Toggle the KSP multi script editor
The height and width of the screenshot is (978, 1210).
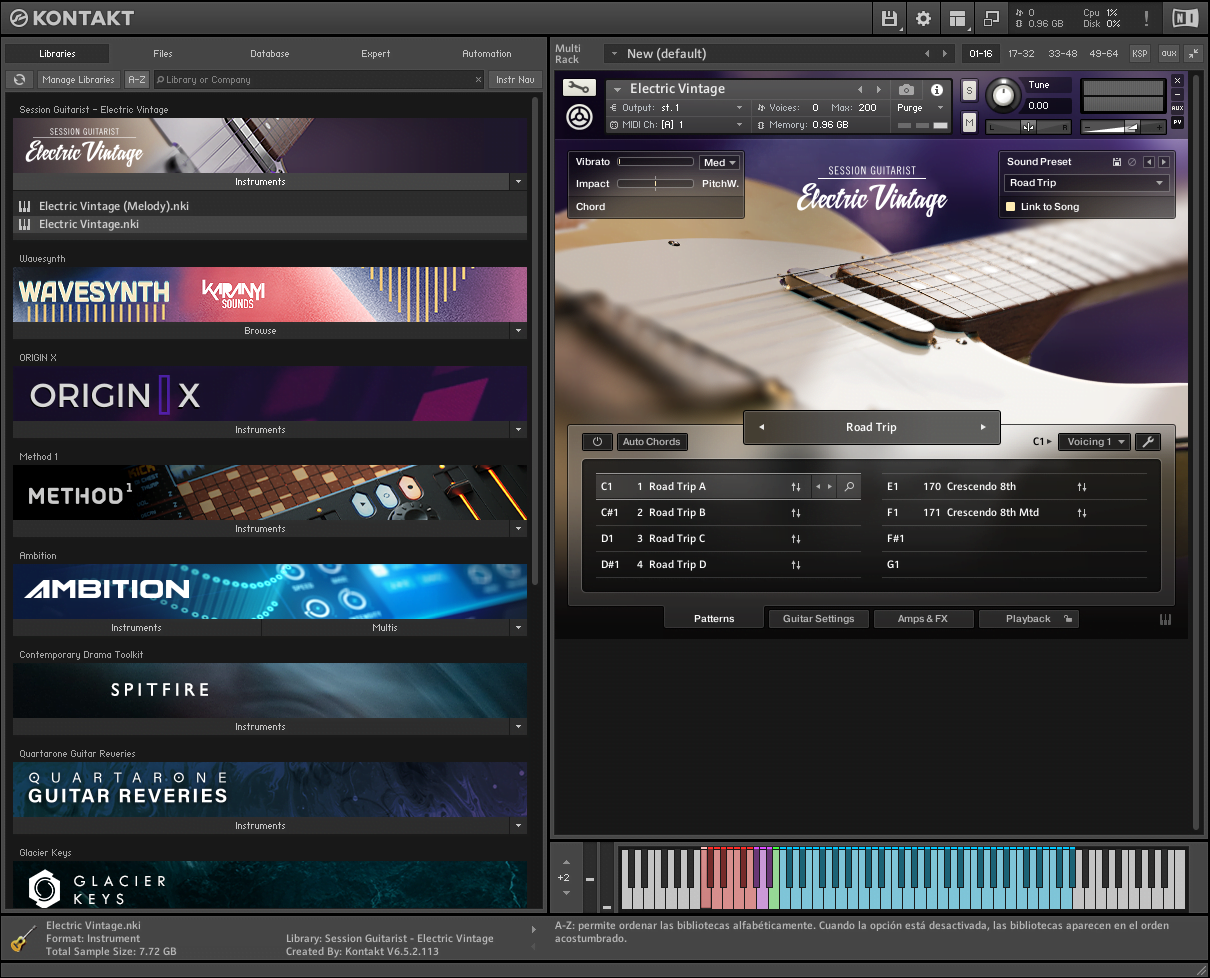pyautogui.click(x=1140, y=54)
